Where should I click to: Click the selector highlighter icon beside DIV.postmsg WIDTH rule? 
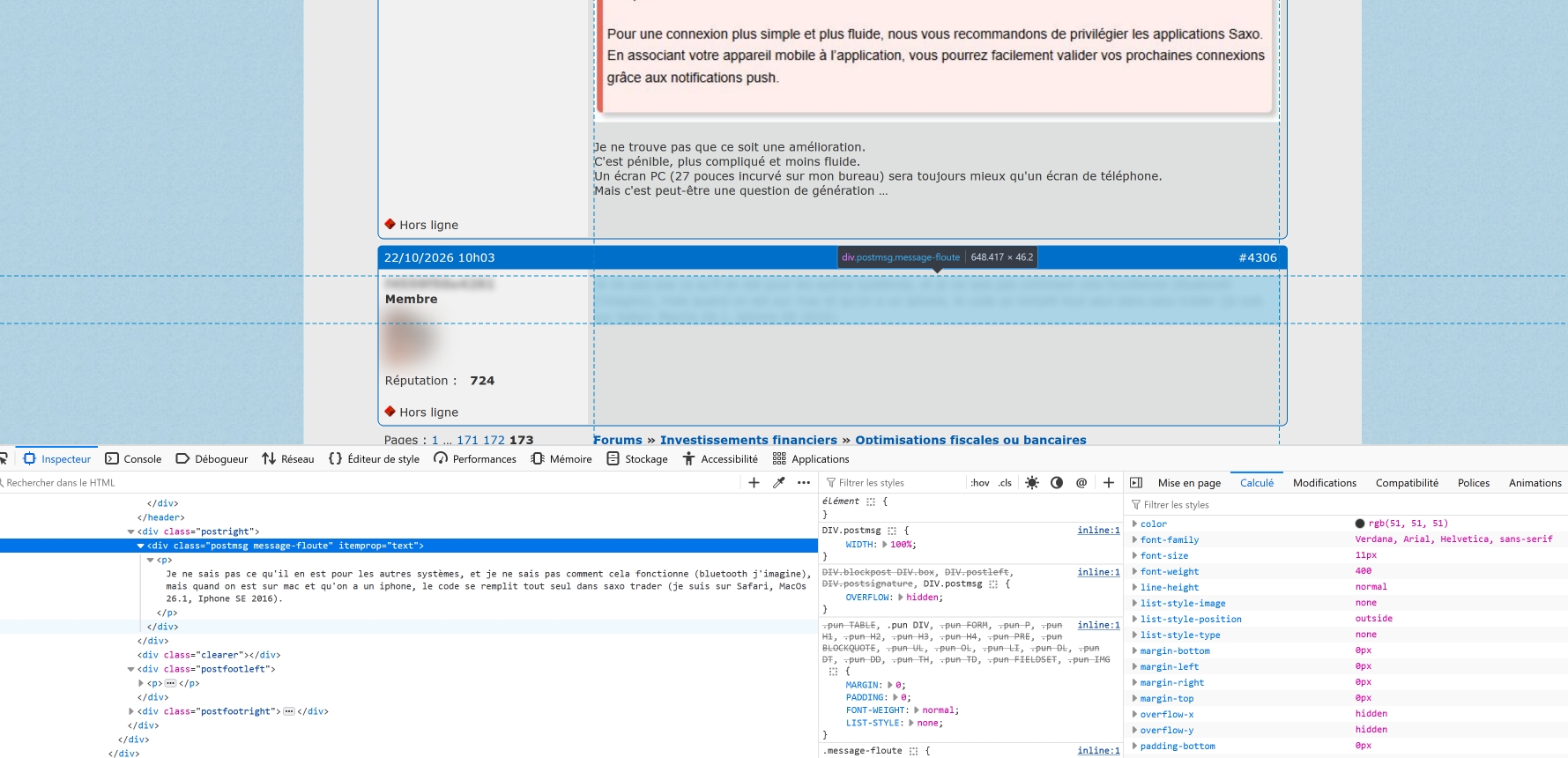click(892, 531)
